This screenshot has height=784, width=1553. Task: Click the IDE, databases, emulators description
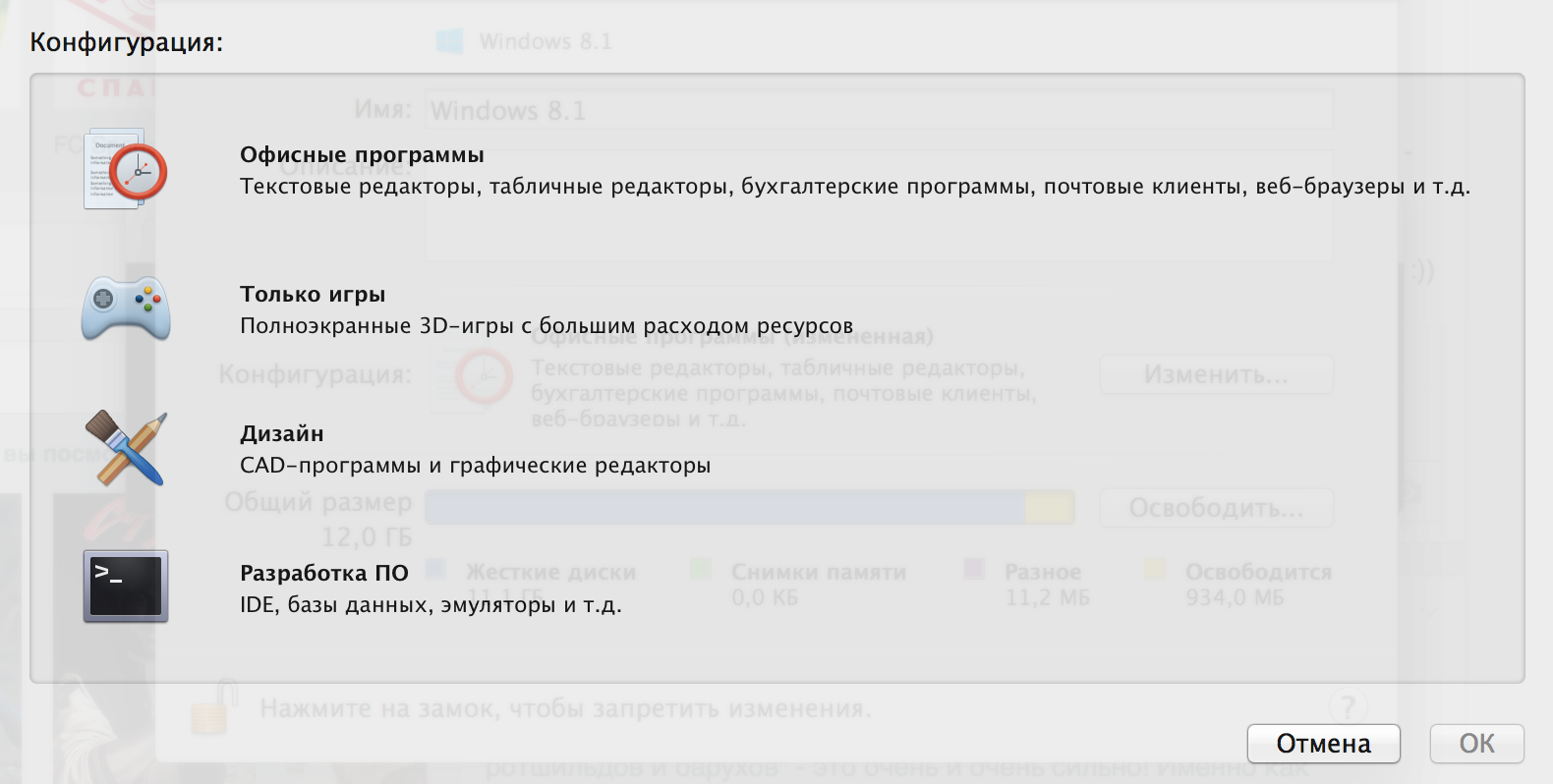tap(431, 605)
